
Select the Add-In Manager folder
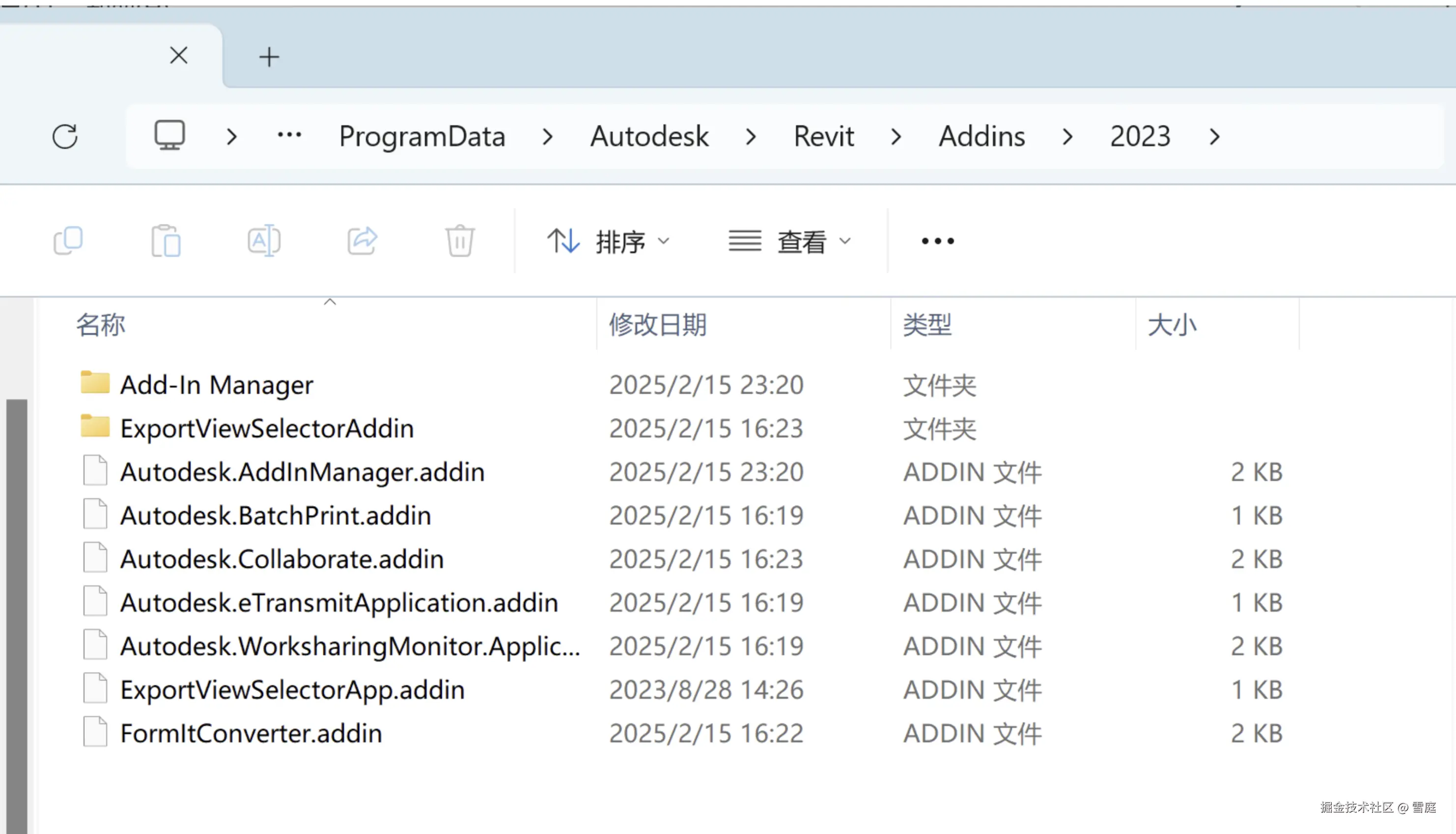(217, 385)
